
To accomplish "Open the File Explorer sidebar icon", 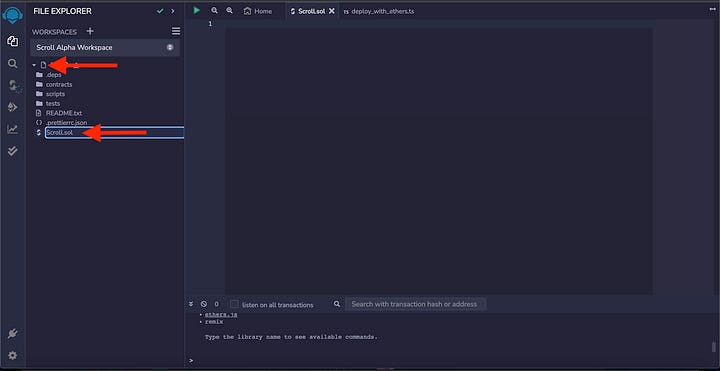I will pos(12,41).
